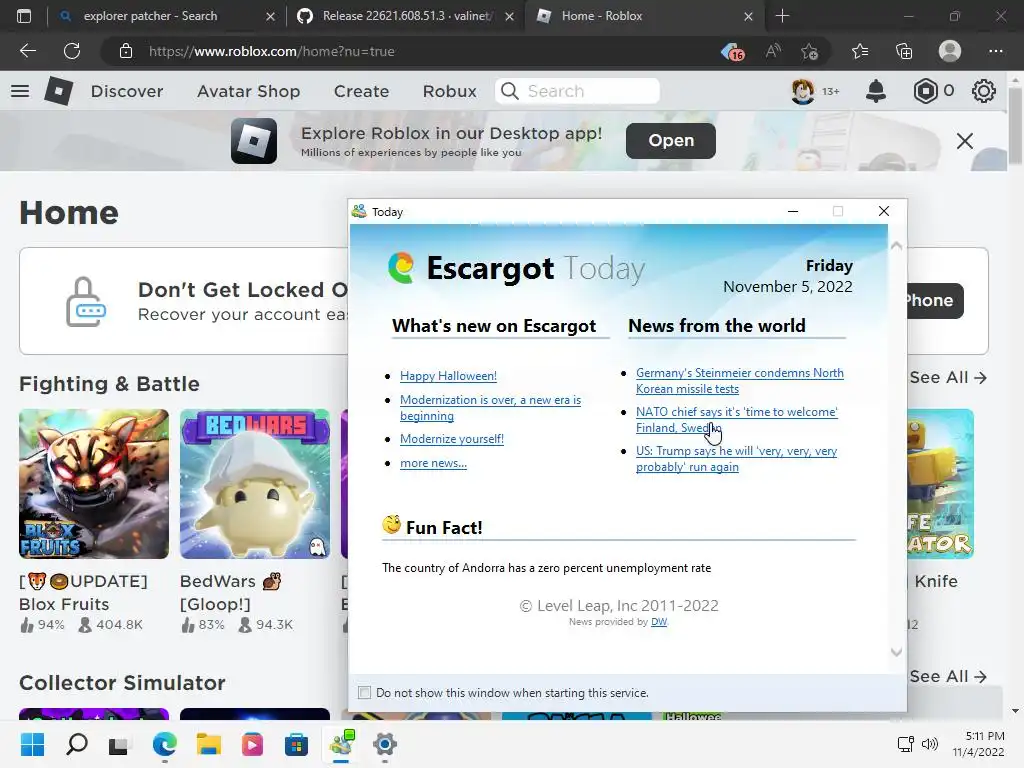Open the Collections icon in Edge
This screenshot has width=1024, height=768.
904,51
